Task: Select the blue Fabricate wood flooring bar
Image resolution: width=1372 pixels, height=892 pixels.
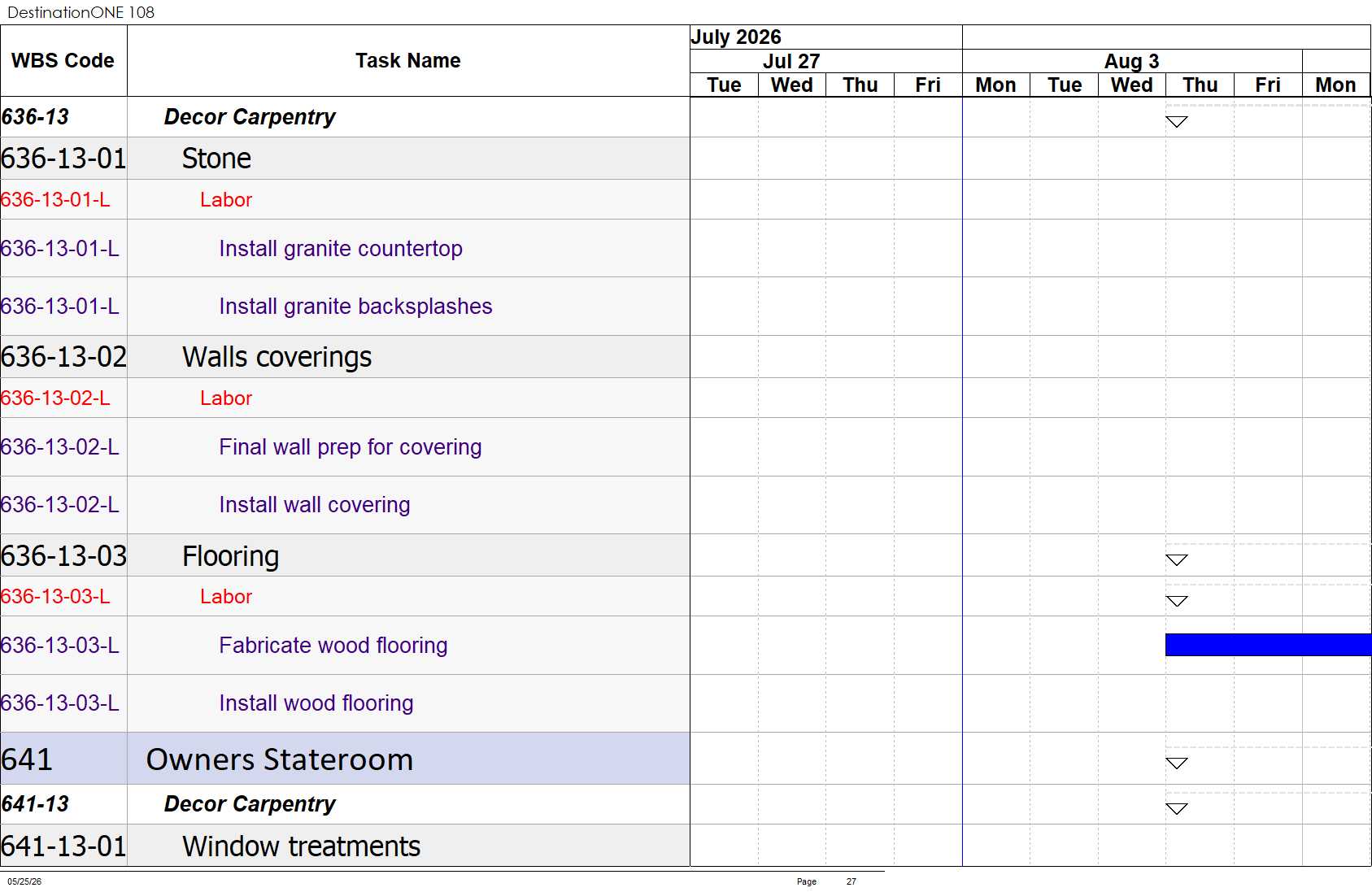Action: pos(1268,645)
